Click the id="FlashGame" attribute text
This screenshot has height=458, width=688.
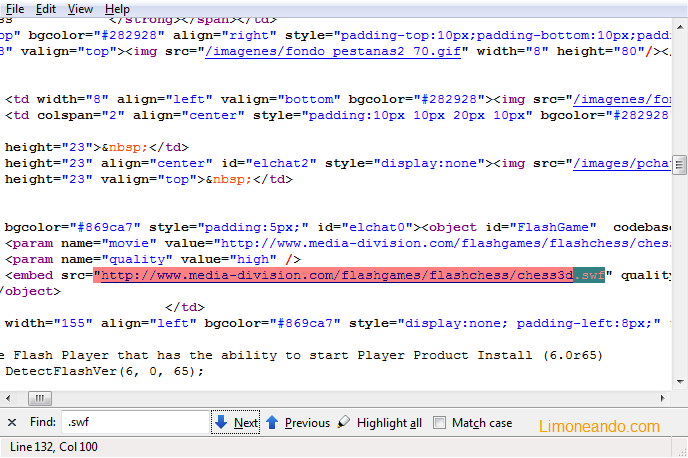[x=541, y=227]
